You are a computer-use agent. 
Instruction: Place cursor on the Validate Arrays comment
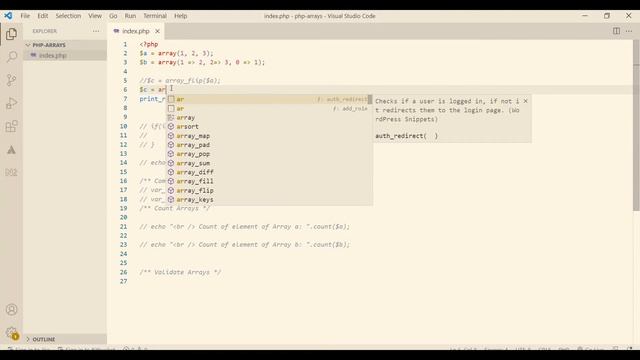click(x=180, y=272)
